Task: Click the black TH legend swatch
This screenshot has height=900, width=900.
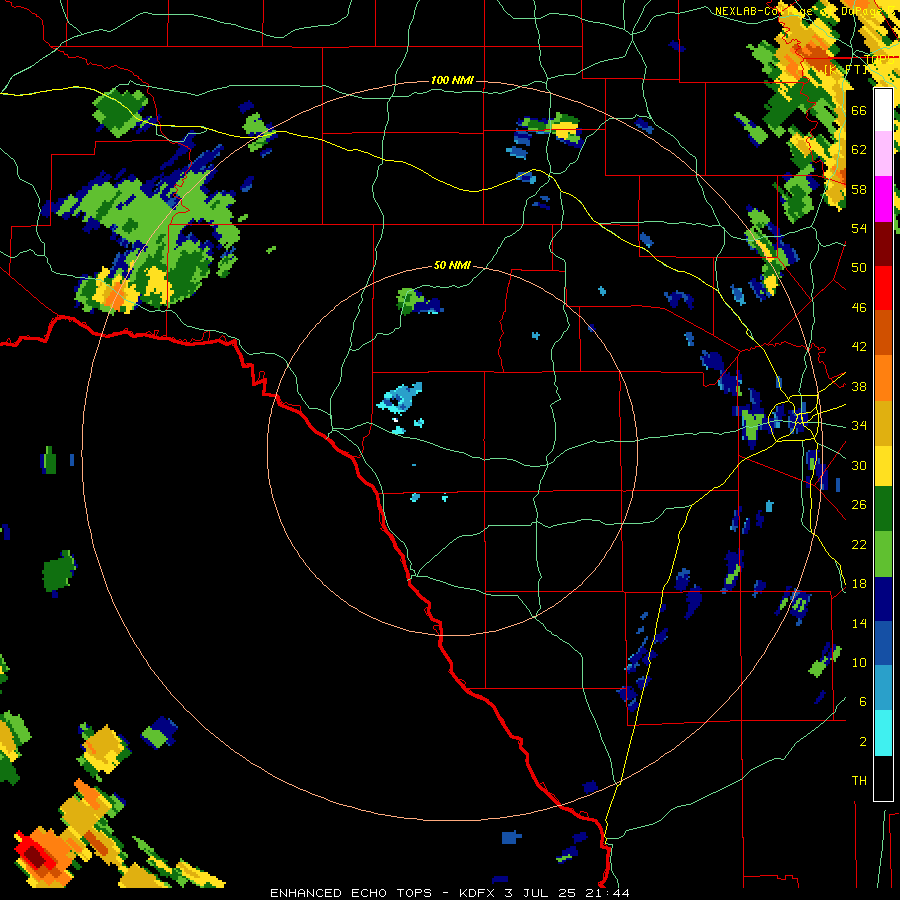Action: tap(883, 777)
